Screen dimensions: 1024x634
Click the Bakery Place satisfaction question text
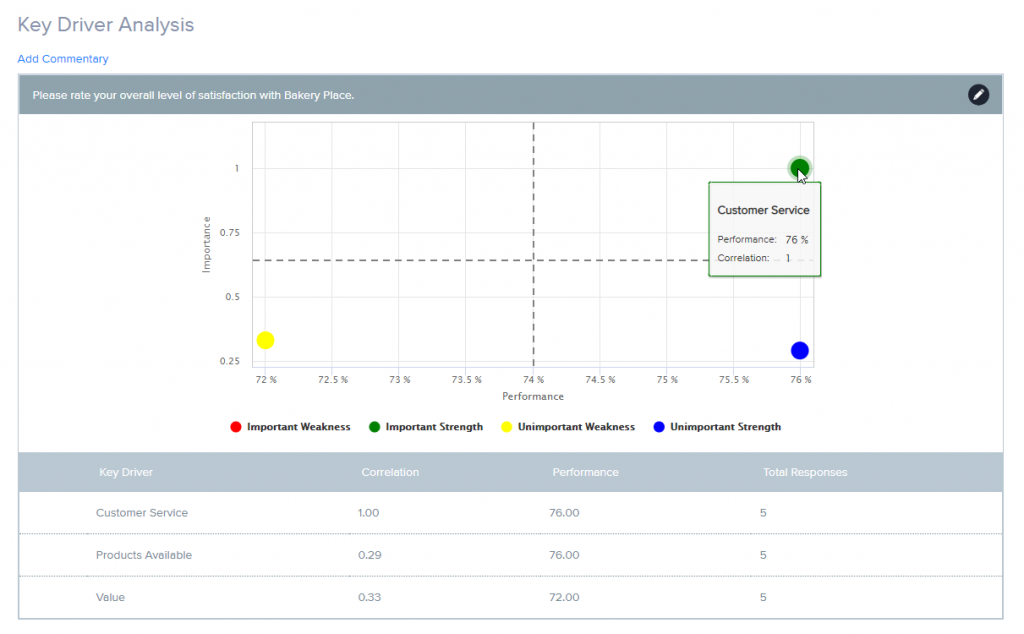tap(193, 95)
